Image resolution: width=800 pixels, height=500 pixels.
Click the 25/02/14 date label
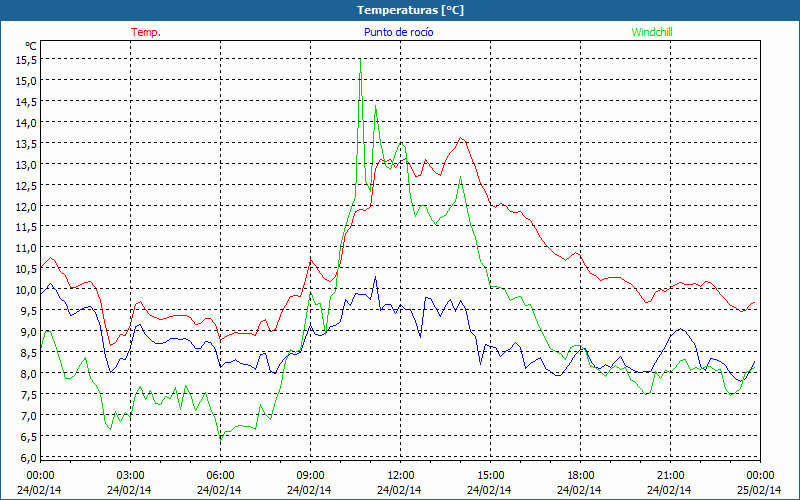pyautogui.click(x=759, y=490)
